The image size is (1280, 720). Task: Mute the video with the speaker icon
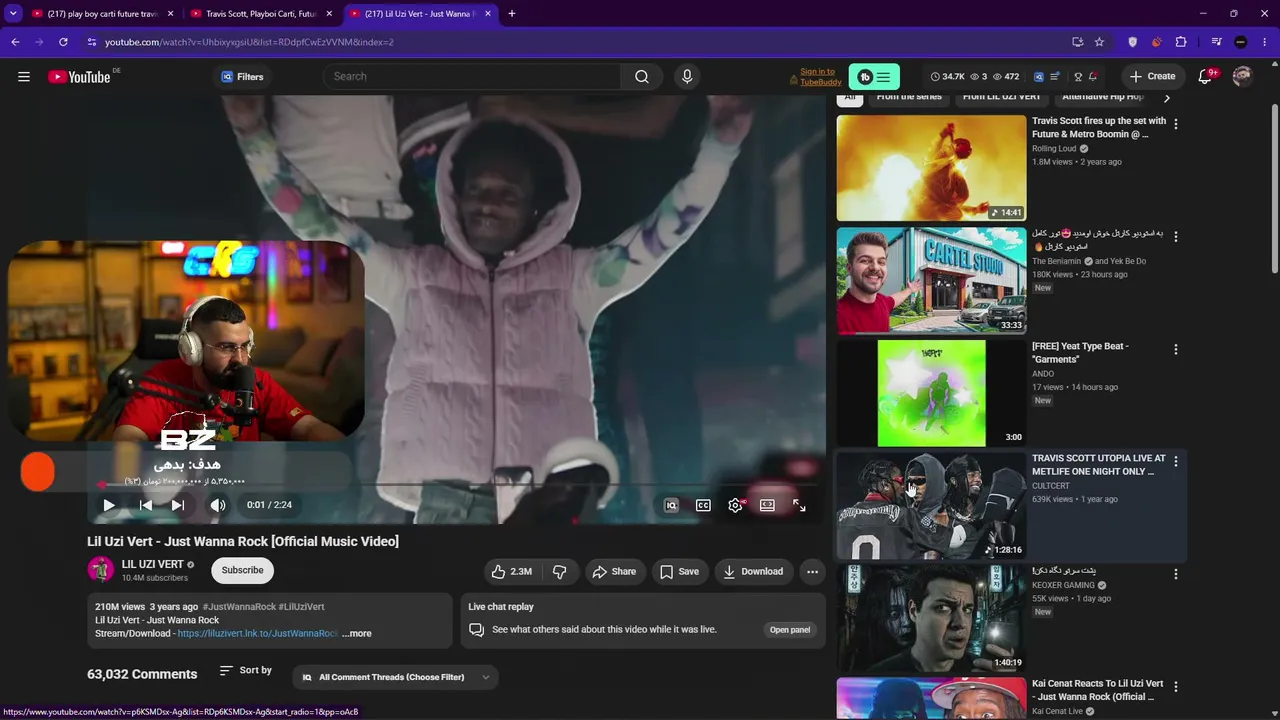click(x=218, y=506)
